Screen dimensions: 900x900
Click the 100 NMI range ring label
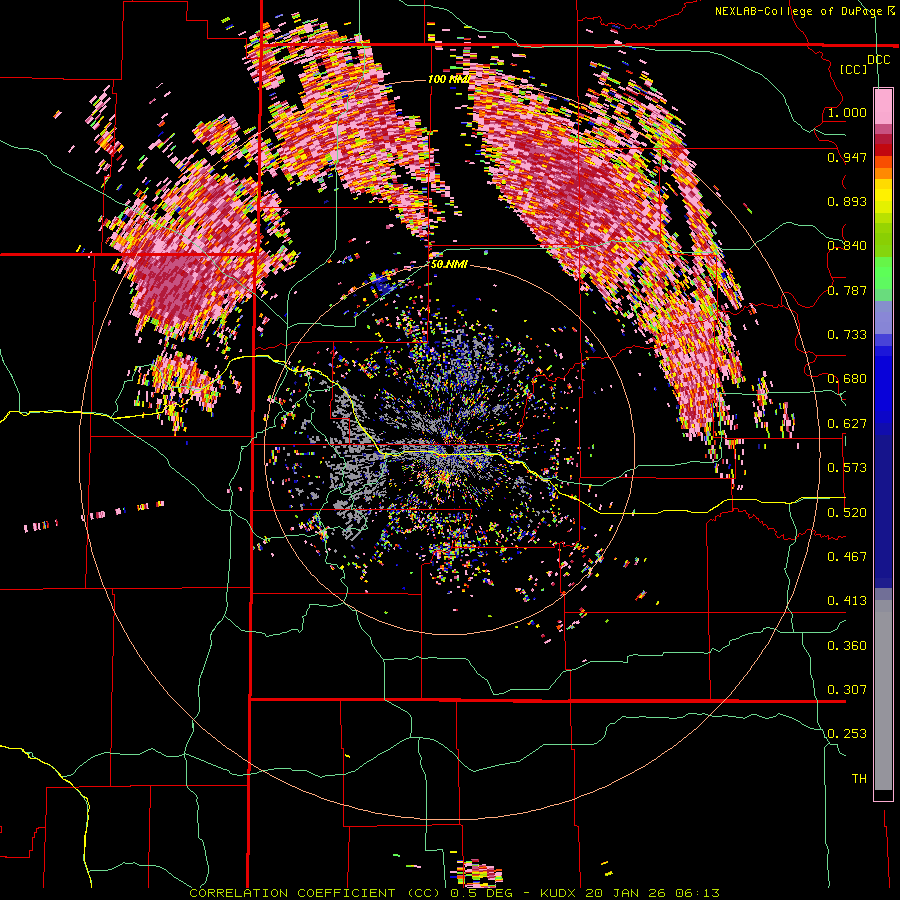pos(448,79)
